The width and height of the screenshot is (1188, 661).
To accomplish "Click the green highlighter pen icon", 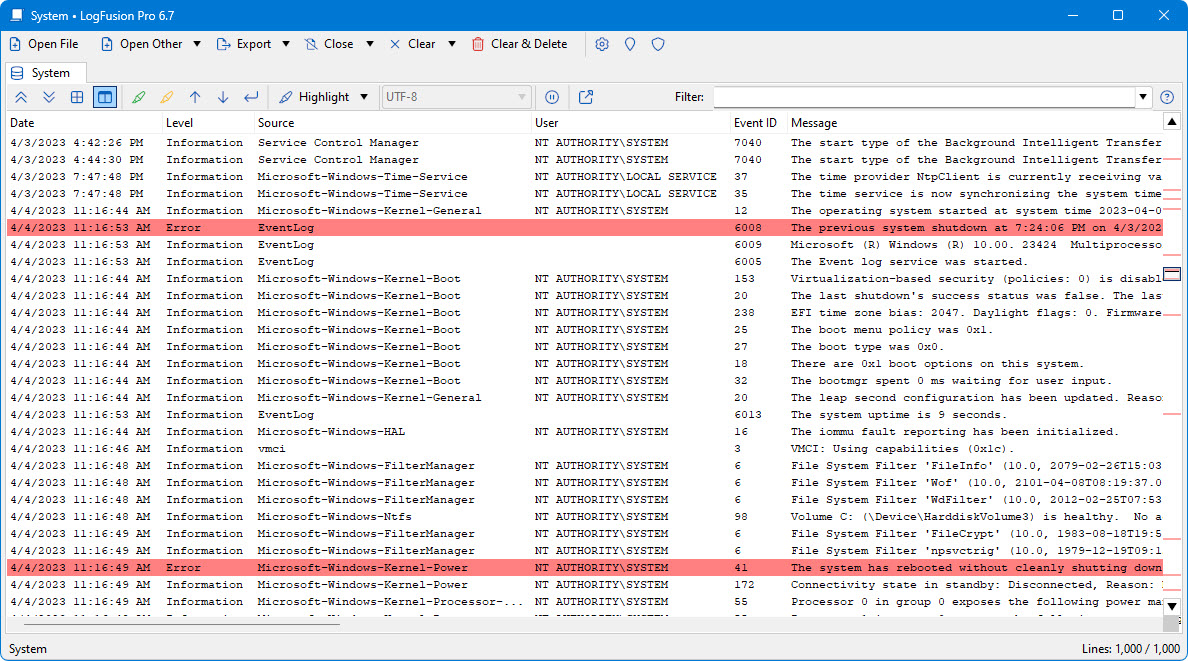I will click(x=138, y=97).
